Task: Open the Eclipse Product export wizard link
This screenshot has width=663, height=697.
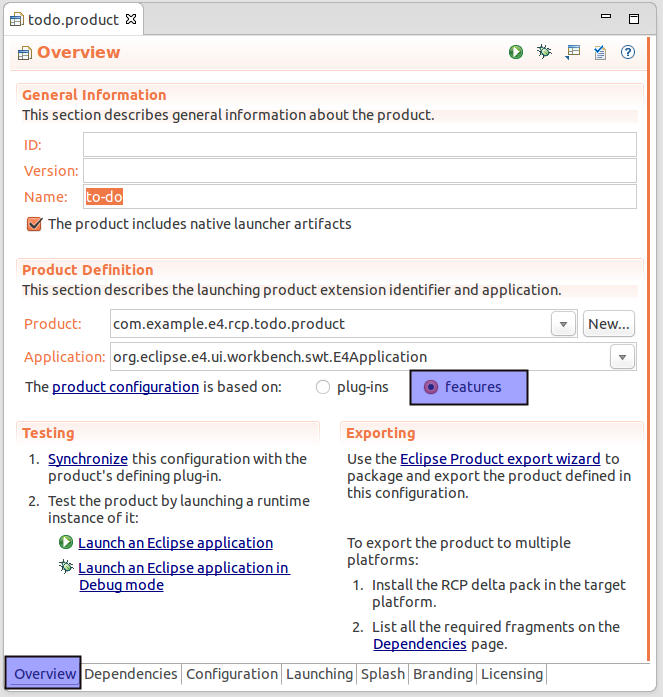Action: click(x=500, y=459)
